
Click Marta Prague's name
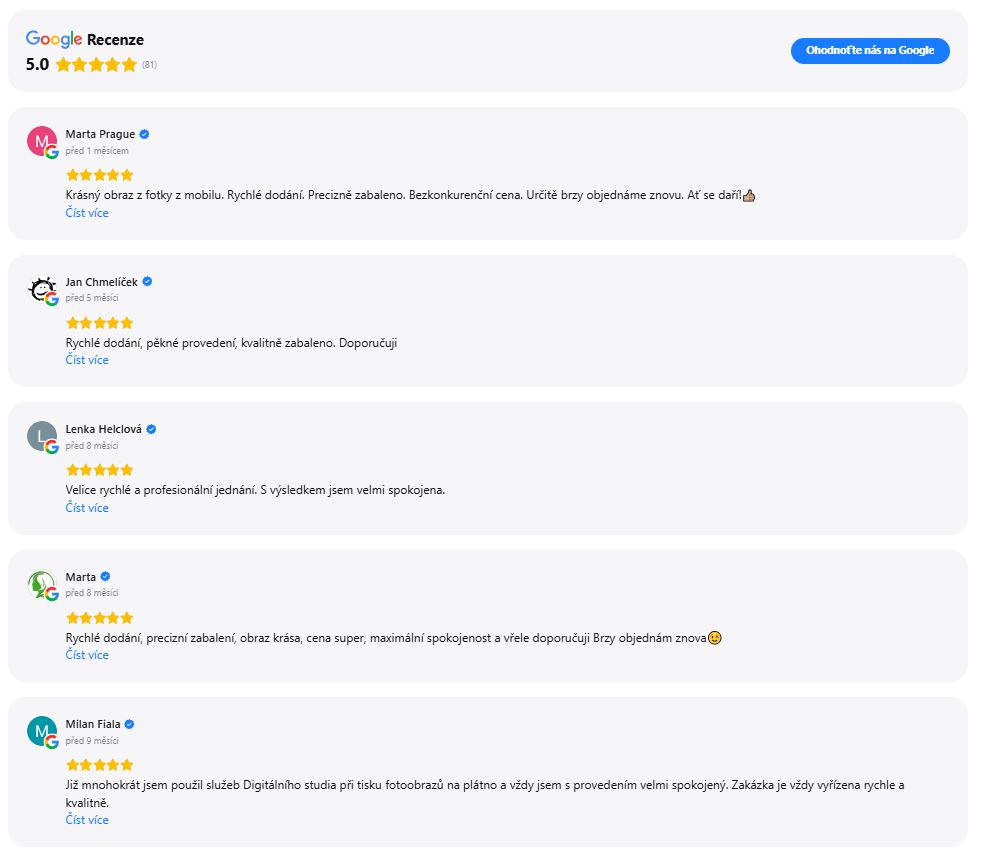click(x=99, y=133)
